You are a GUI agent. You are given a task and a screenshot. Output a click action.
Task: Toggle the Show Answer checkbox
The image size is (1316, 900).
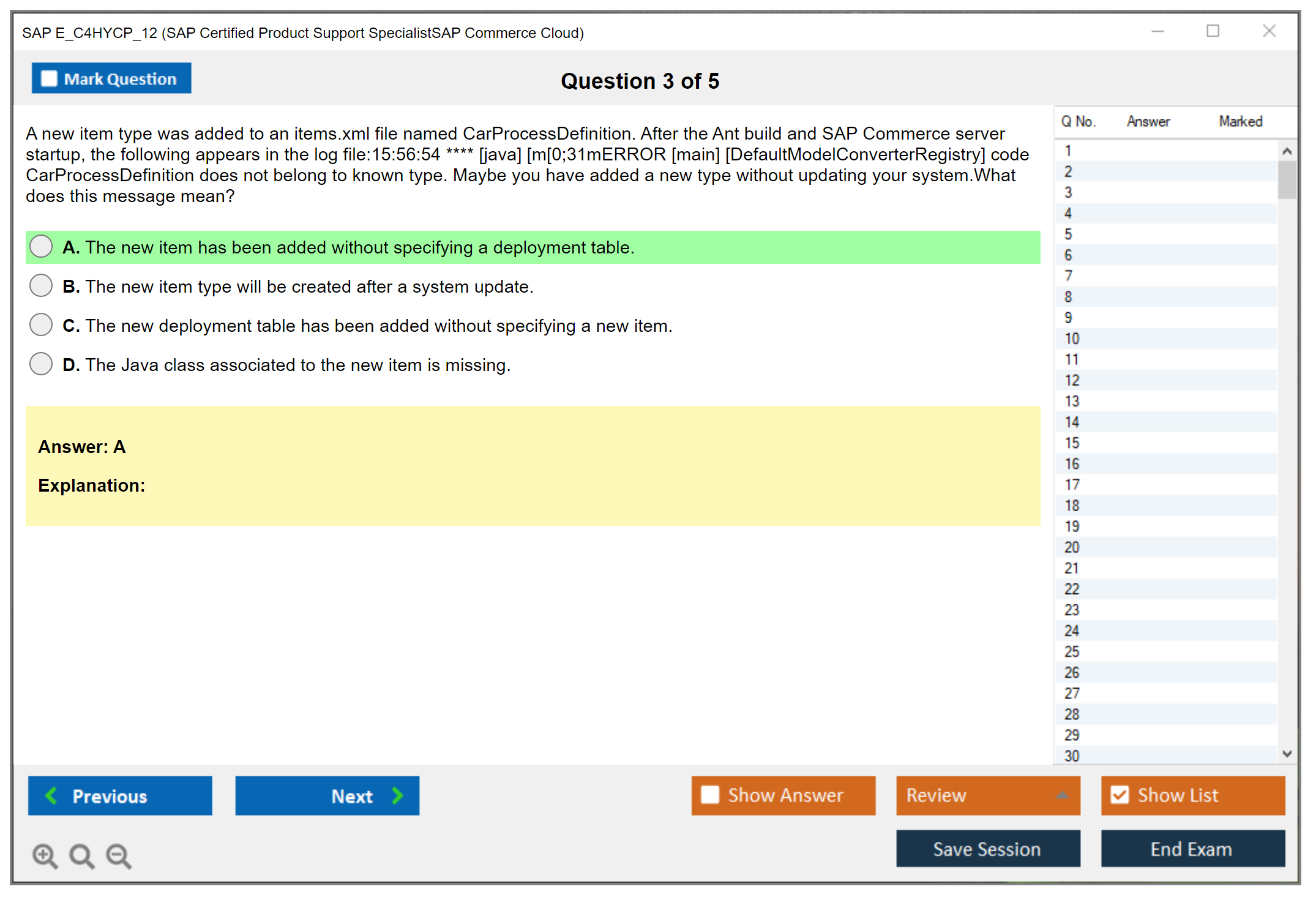pos(710,795)
